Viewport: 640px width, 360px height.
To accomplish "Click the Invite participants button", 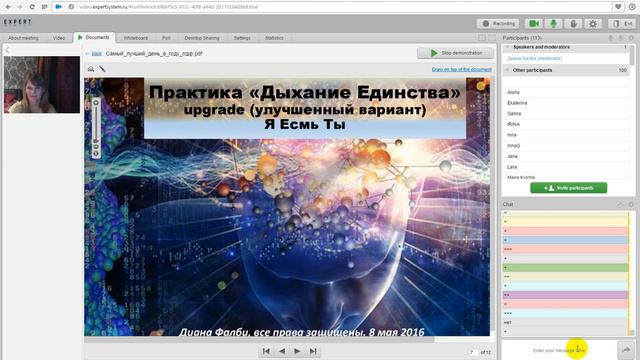I will (568, 188).
